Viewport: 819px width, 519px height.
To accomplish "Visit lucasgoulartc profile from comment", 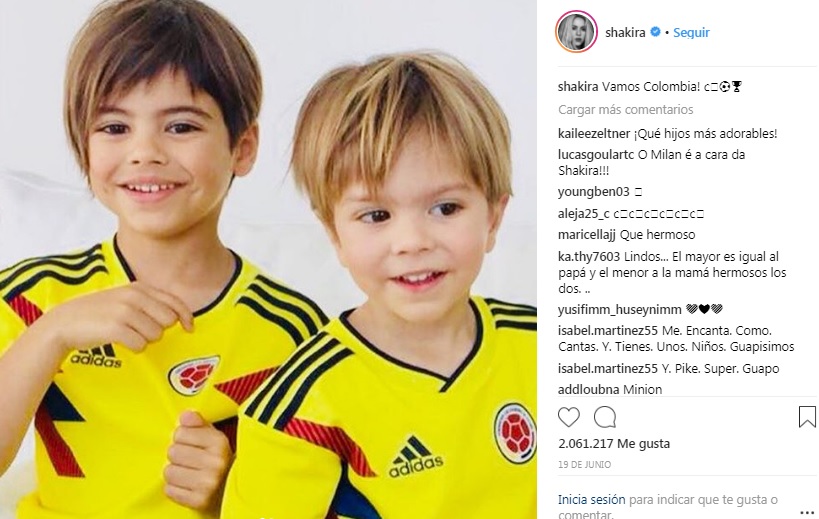I will 596,155.
